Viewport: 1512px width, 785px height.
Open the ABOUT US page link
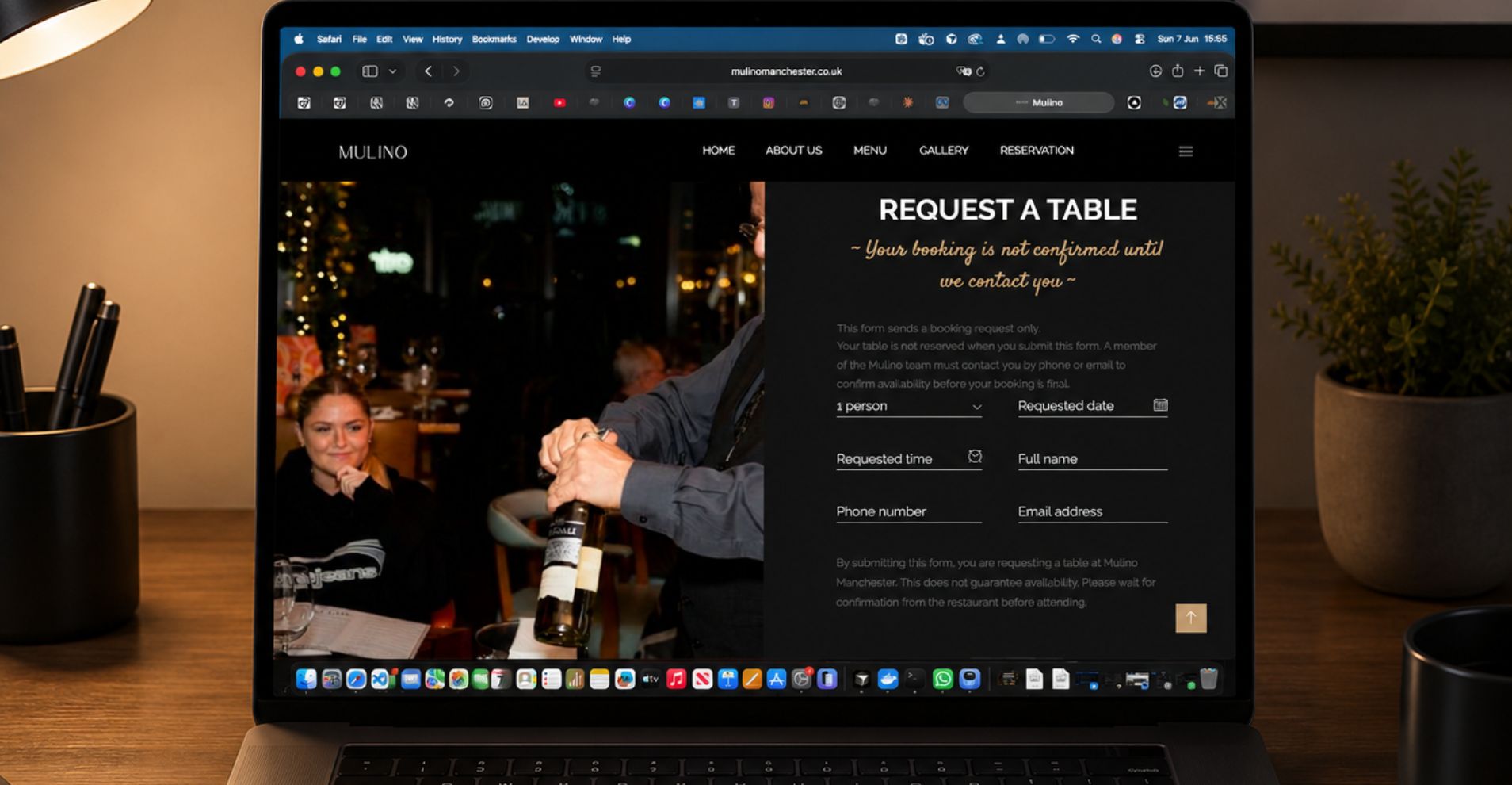[793, 151]
